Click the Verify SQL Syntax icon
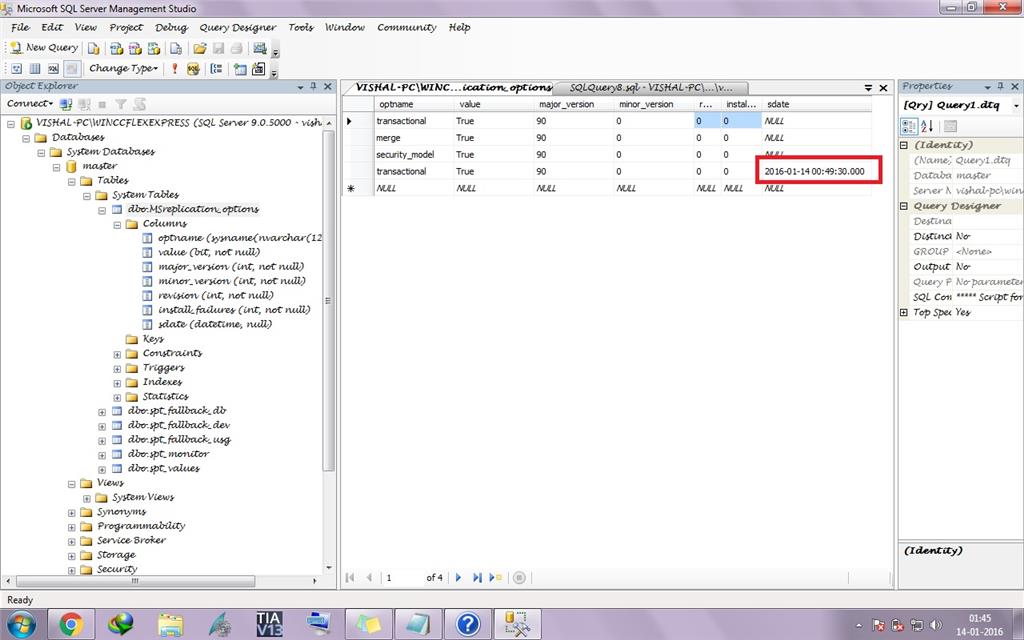1024x640 pixels. tap(193, 69)
